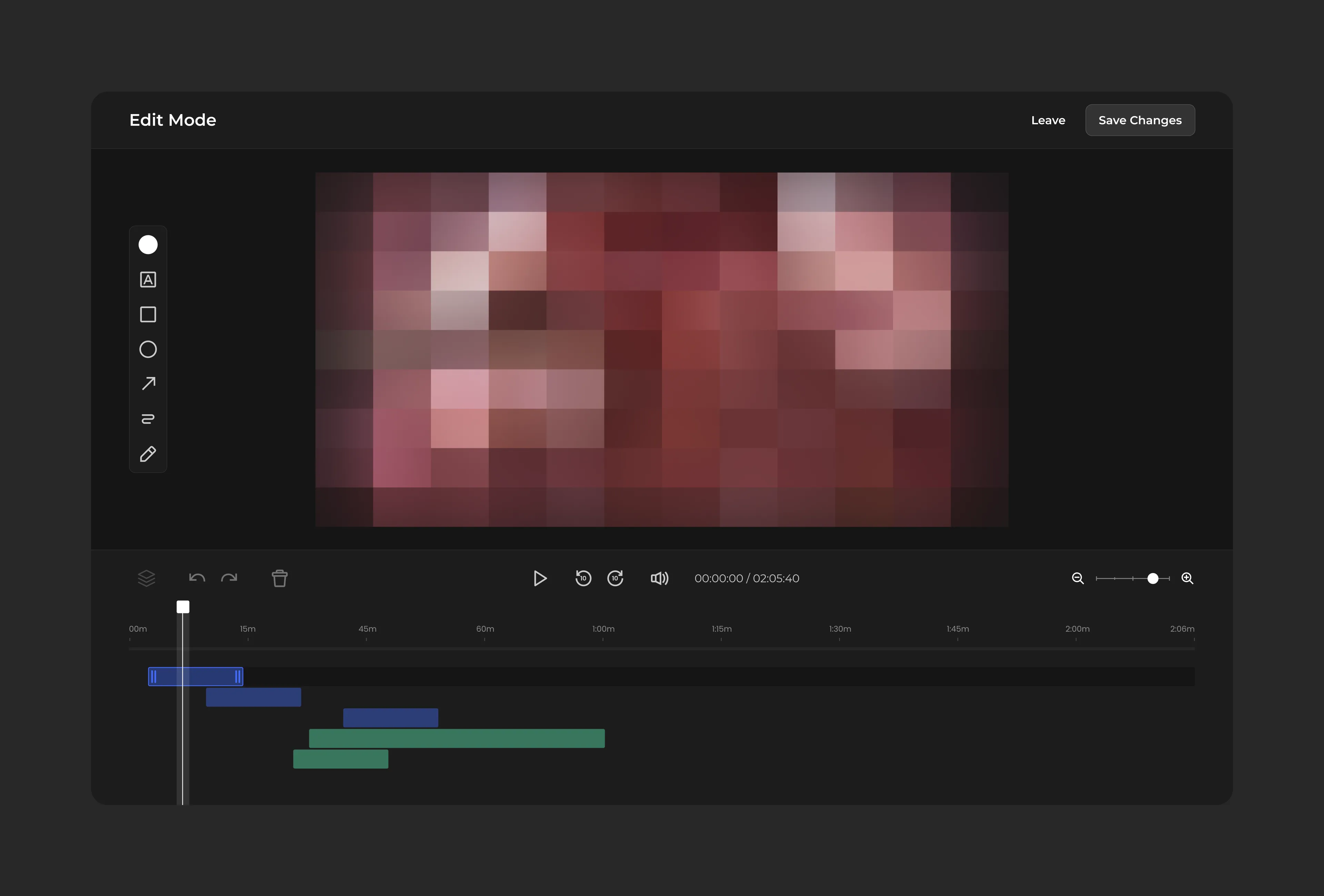Mute the audio volume
1324x896 pixels.
pyautogui.click(x=659, y=578)
